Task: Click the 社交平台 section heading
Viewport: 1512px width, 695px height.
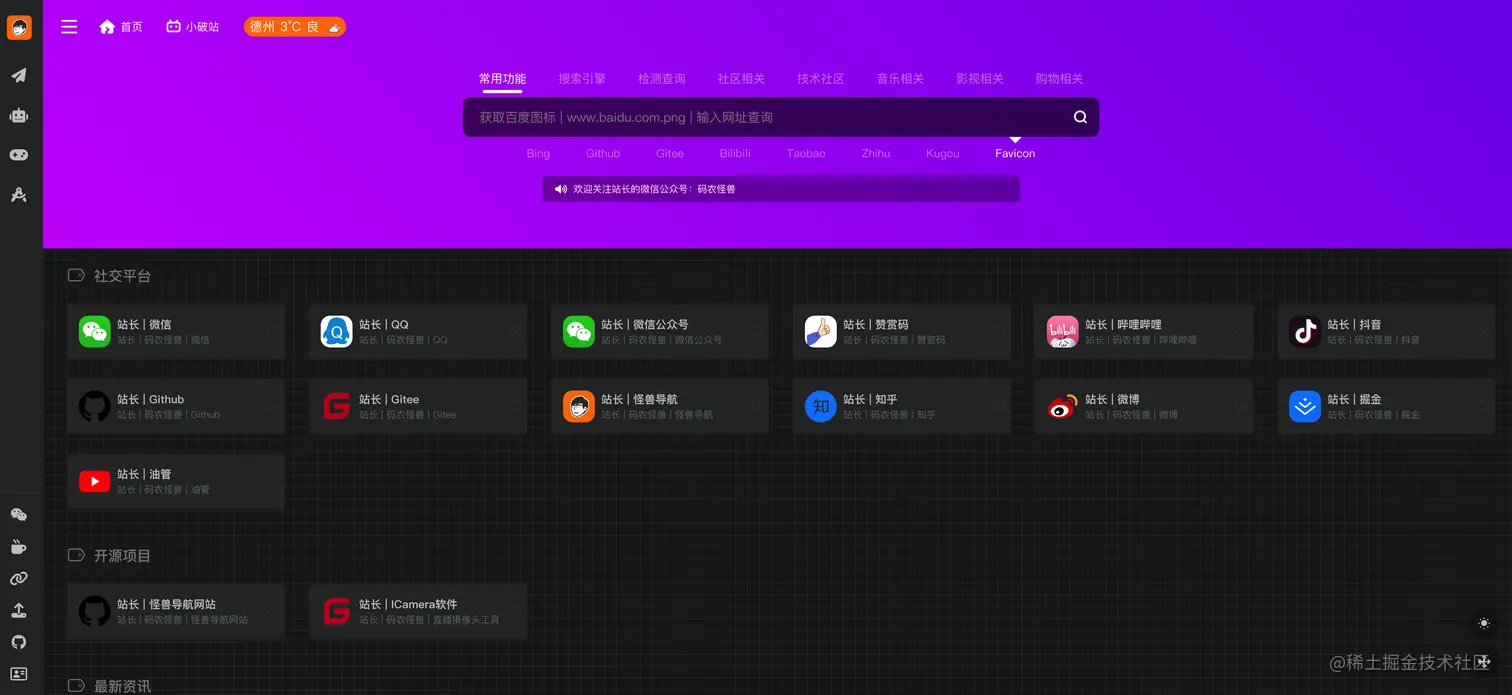Action: [x=122, y=276]
